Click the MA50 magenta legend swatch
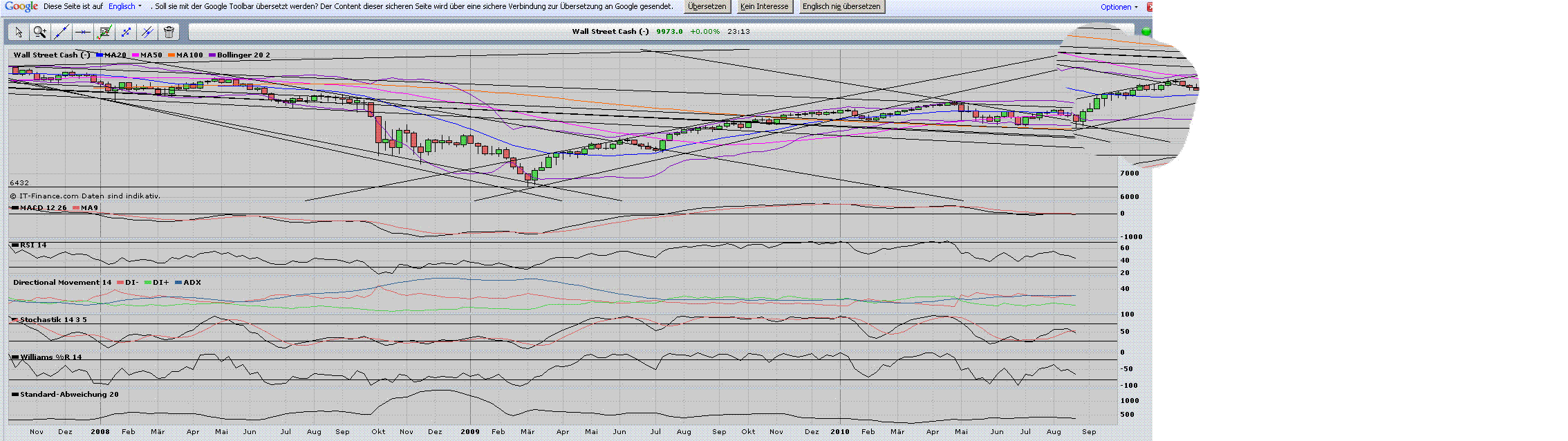 (136, 55)
